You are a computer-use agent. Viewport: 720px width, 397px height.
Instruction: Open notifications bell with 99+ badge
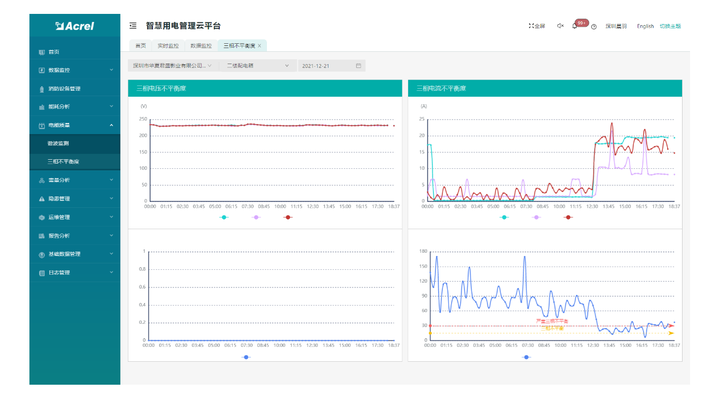click(575, 26)
